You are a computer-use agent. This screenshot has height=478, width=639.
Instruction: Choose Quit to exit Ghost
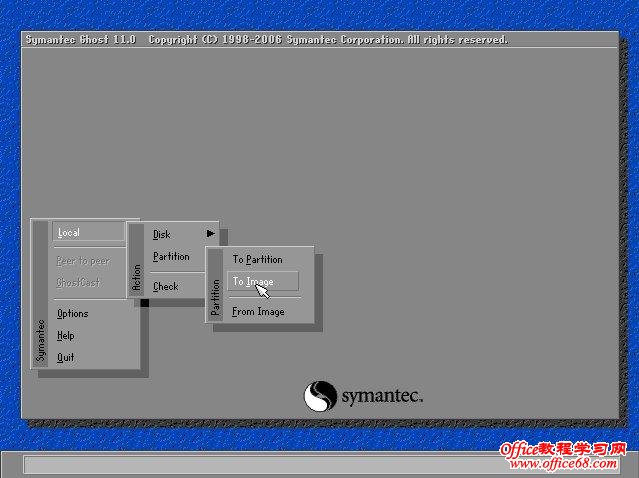pyautogui.click(x=66, y=358)
